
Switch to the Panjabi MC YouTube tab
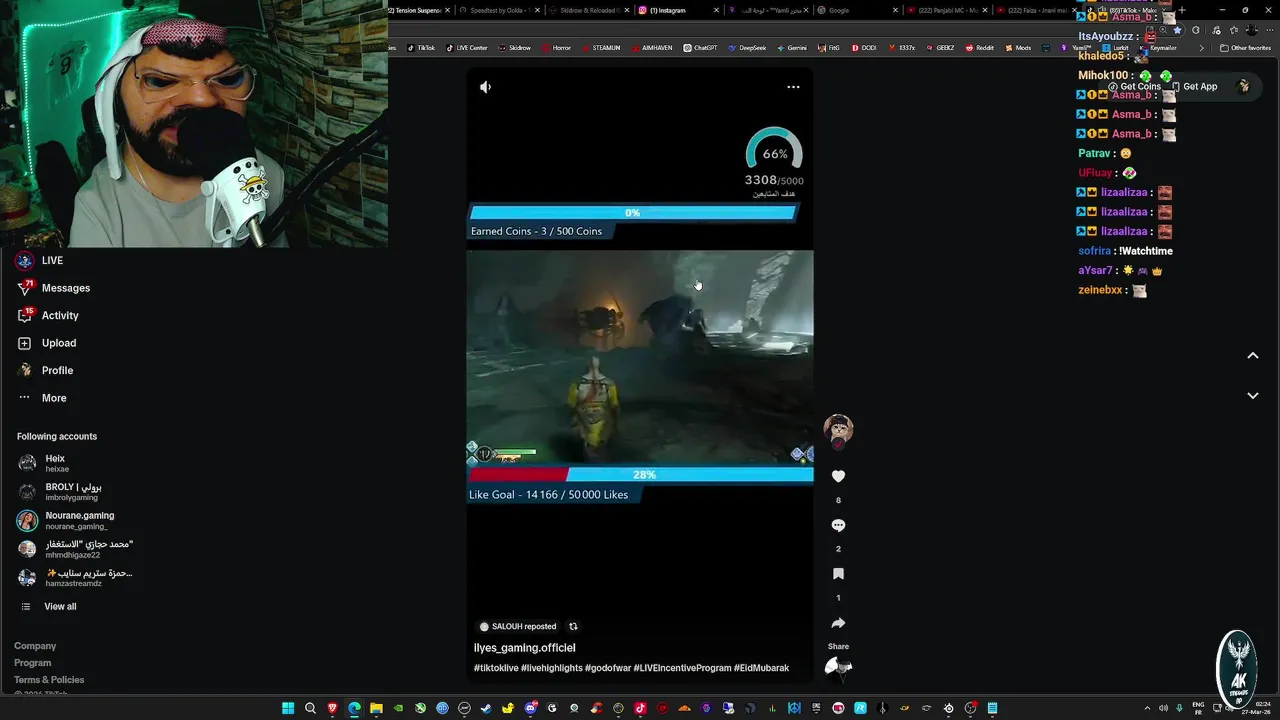pos(945,10)
